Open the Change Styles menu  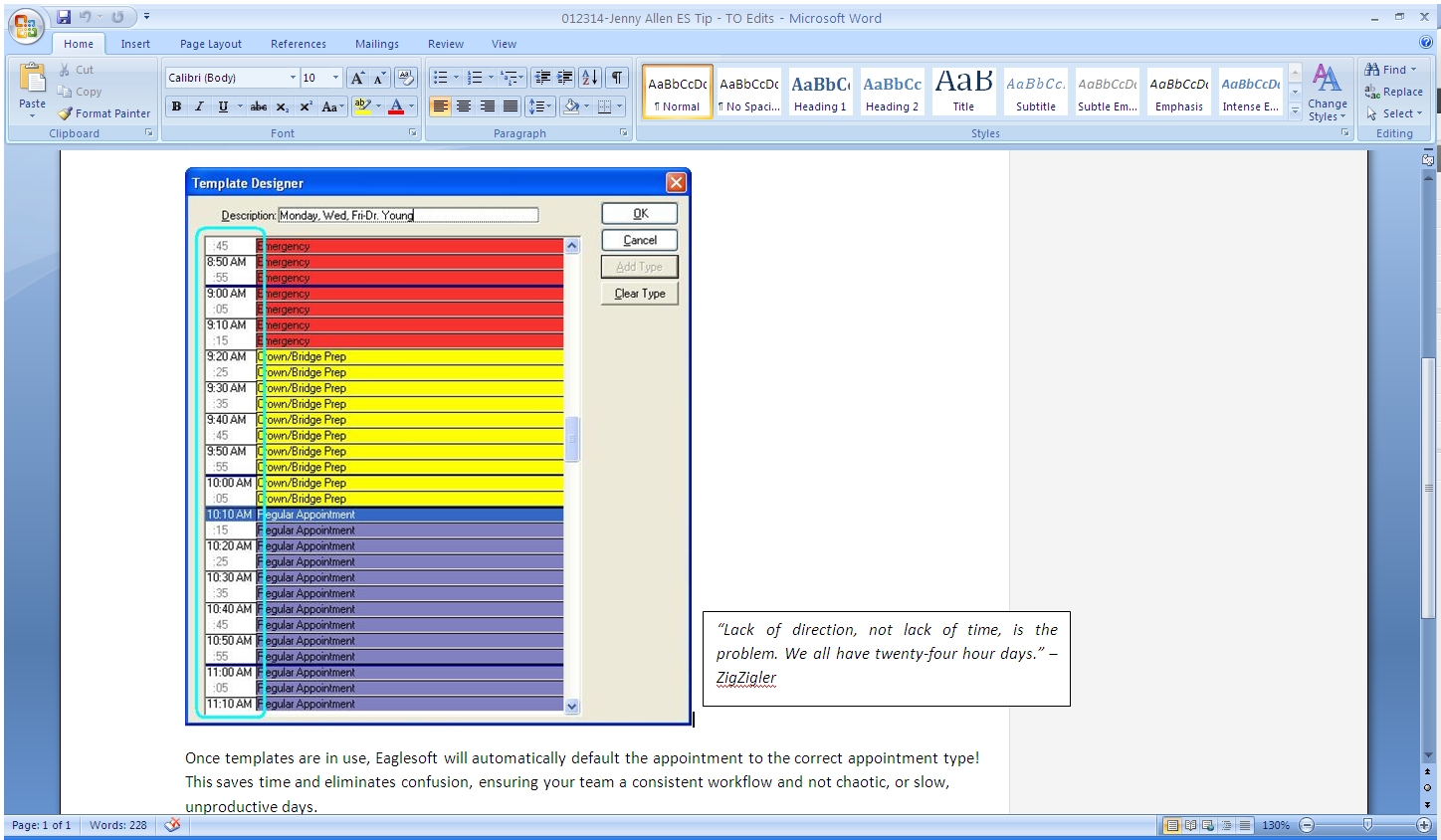pos(1328,93)
